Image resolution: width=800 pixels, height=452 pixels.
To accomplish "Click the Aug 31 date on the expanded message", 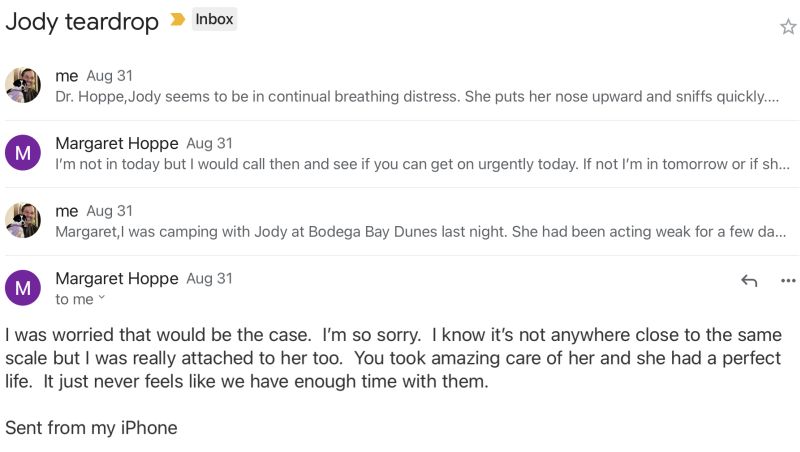I will click(209, 279).
